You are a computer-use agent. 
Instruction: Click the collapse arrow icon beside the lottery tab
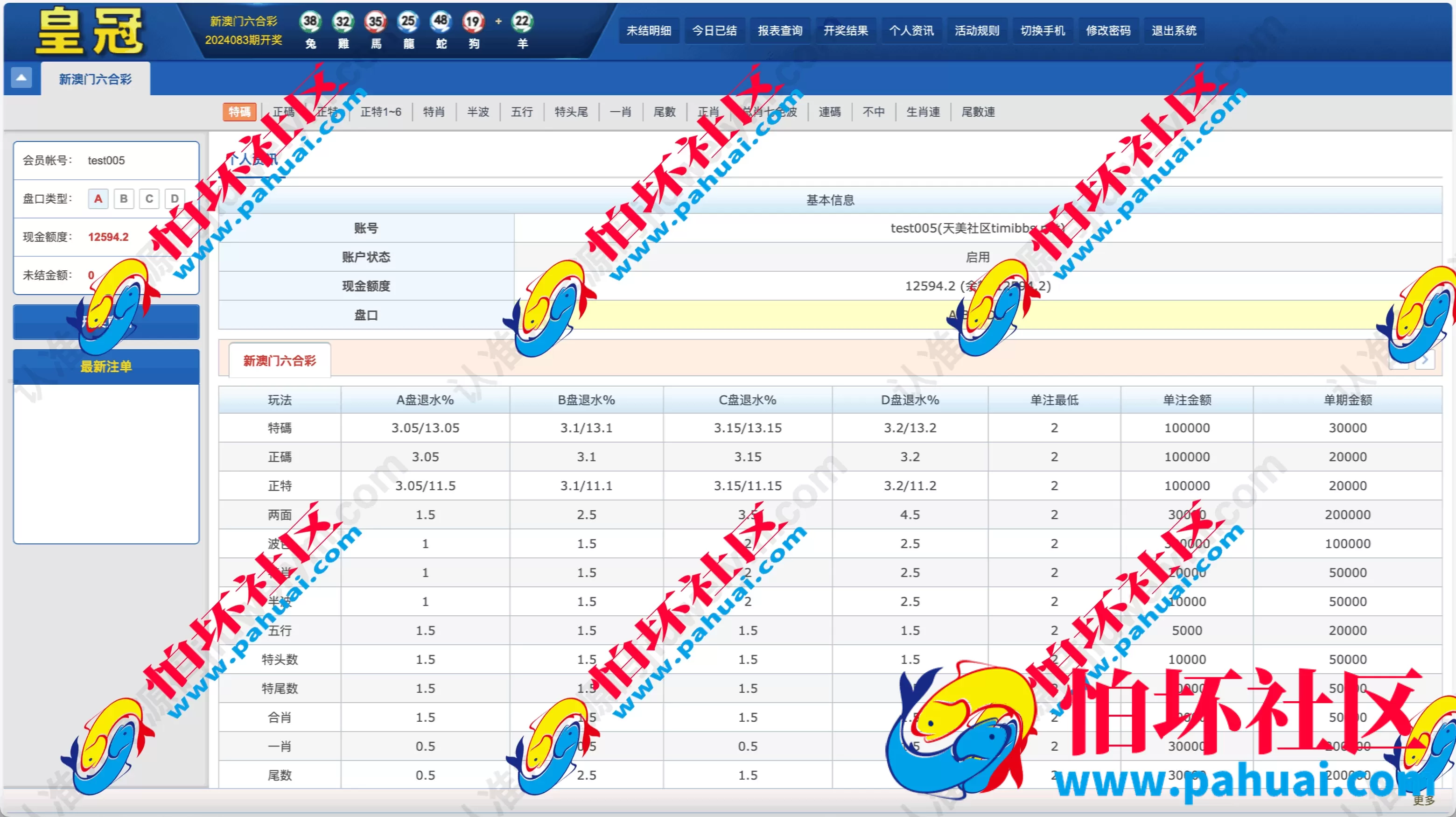coord(21,77)
